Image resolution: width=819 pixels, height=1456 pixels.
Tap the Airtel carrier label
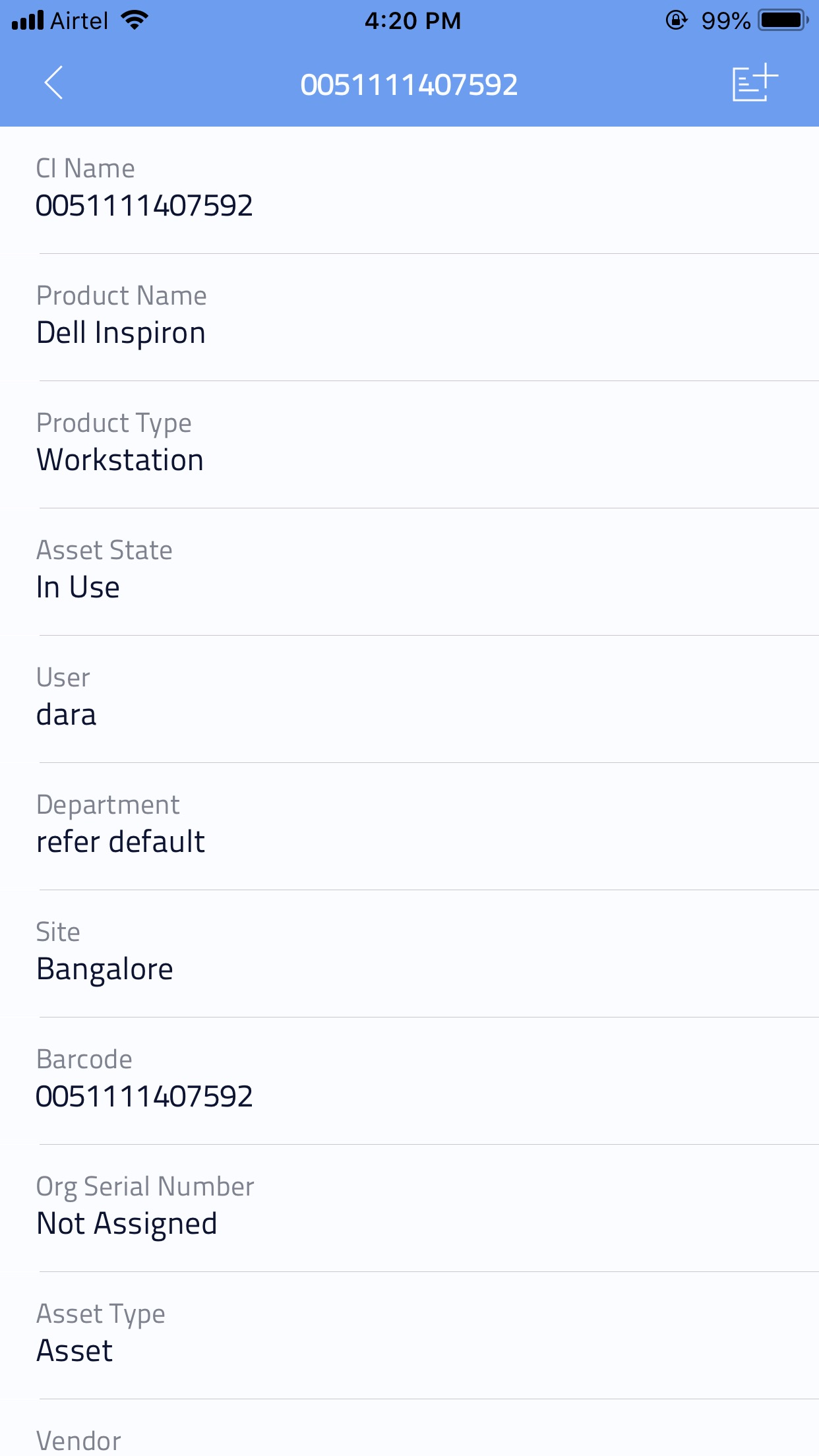click(x=79, y=20)
